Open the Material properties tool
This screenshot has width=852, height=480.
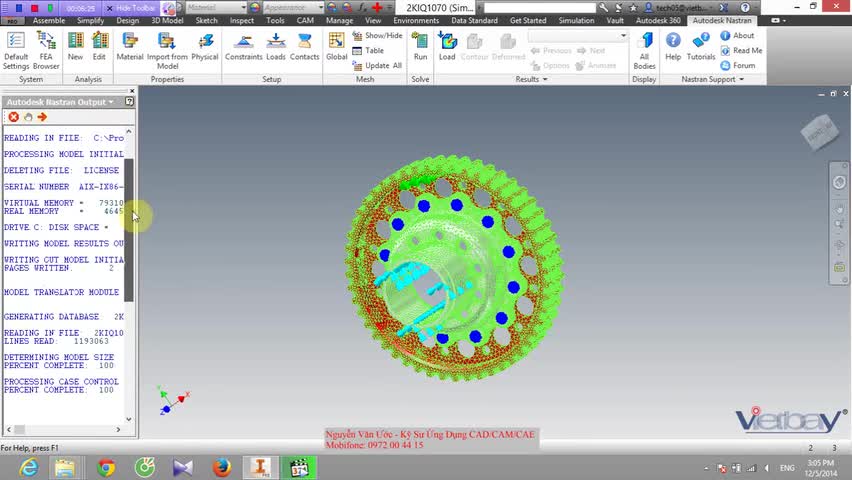130,47
